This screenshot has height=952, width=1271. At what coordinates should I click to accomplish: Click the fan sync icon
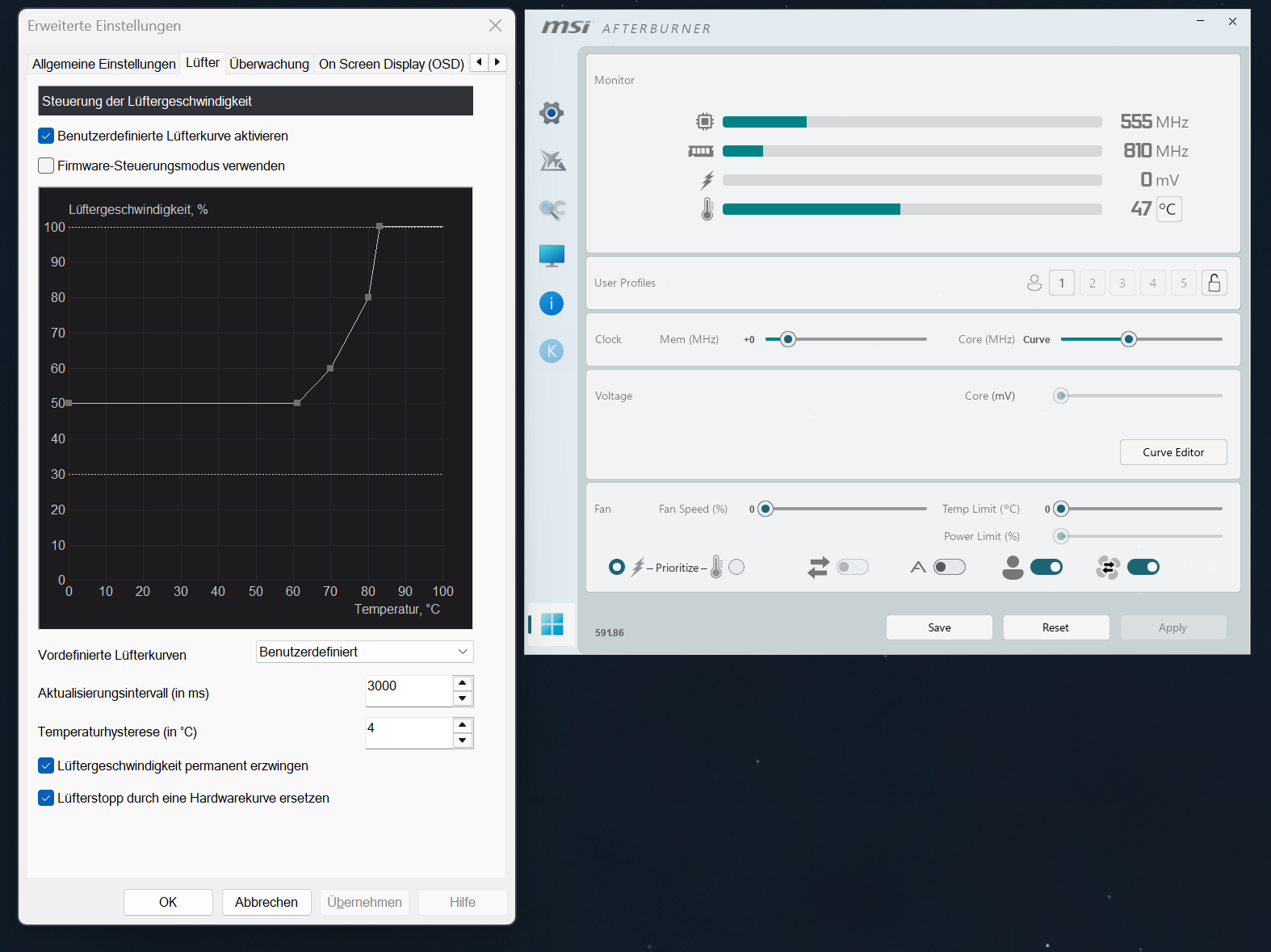tap(1108, 568)
